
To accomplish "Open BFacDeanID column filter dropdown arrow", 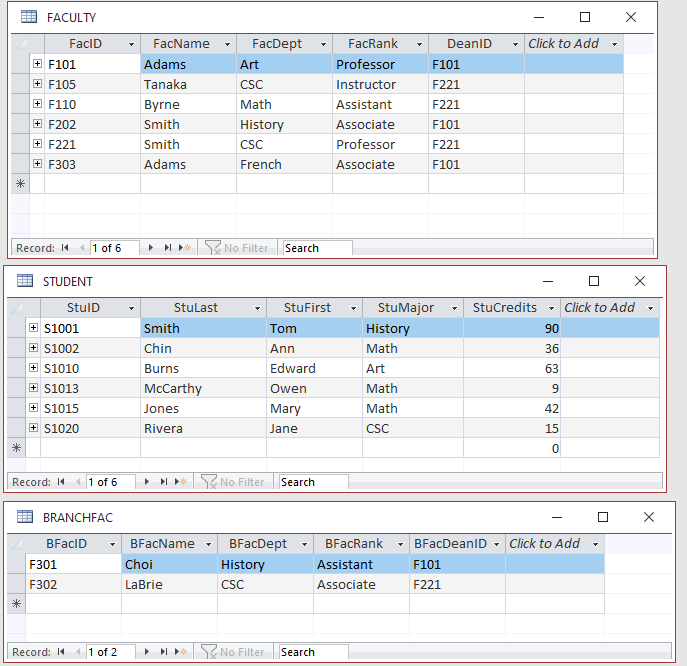I will tap(496, 544).
